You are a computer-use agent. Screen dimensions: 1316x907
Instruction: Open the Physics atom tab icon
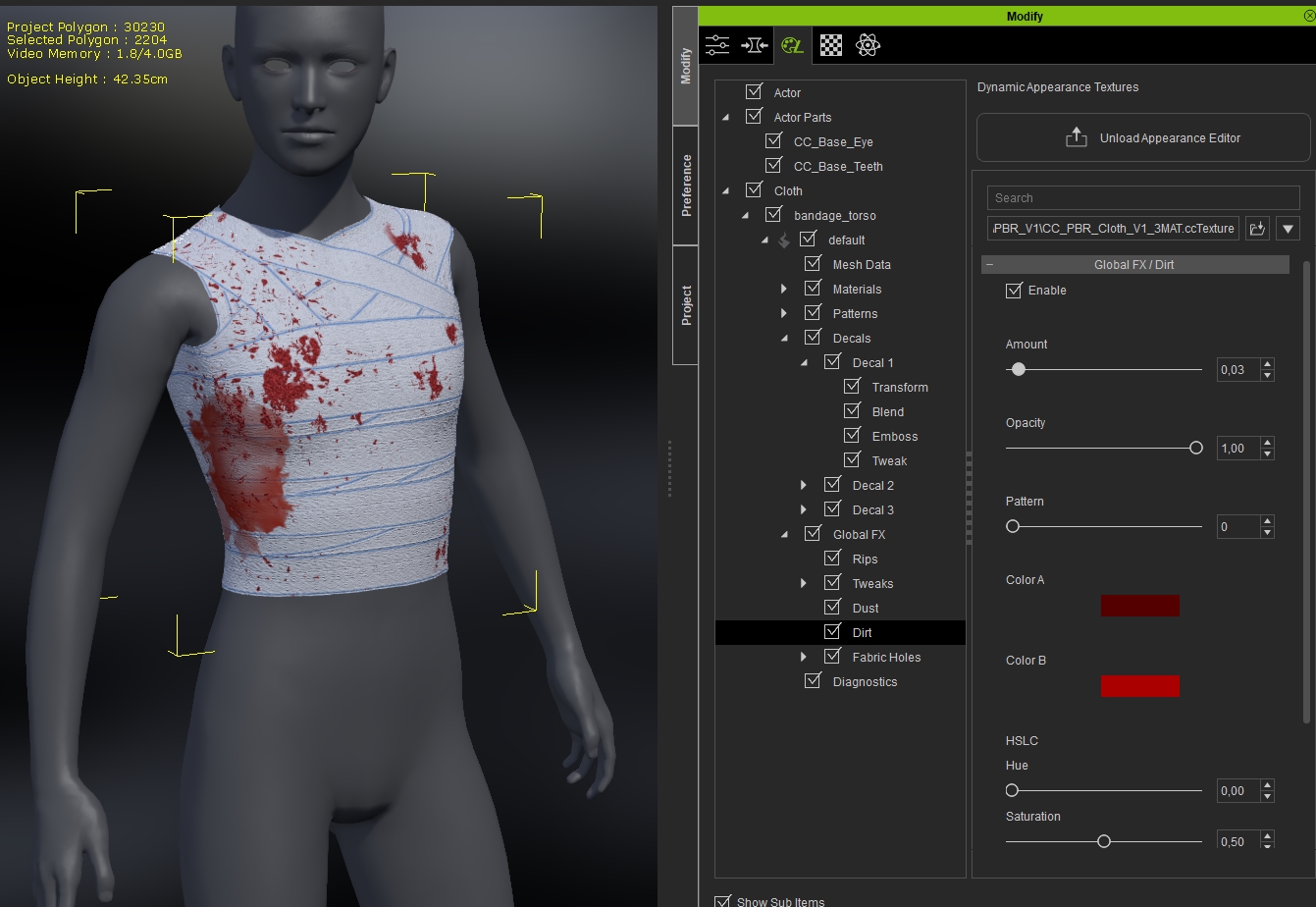click(868, 45)
